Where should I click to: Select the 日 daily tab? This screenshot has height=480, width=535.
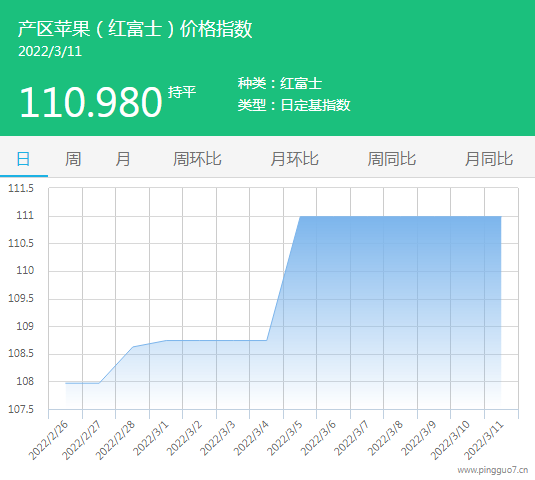click(23, 159)
